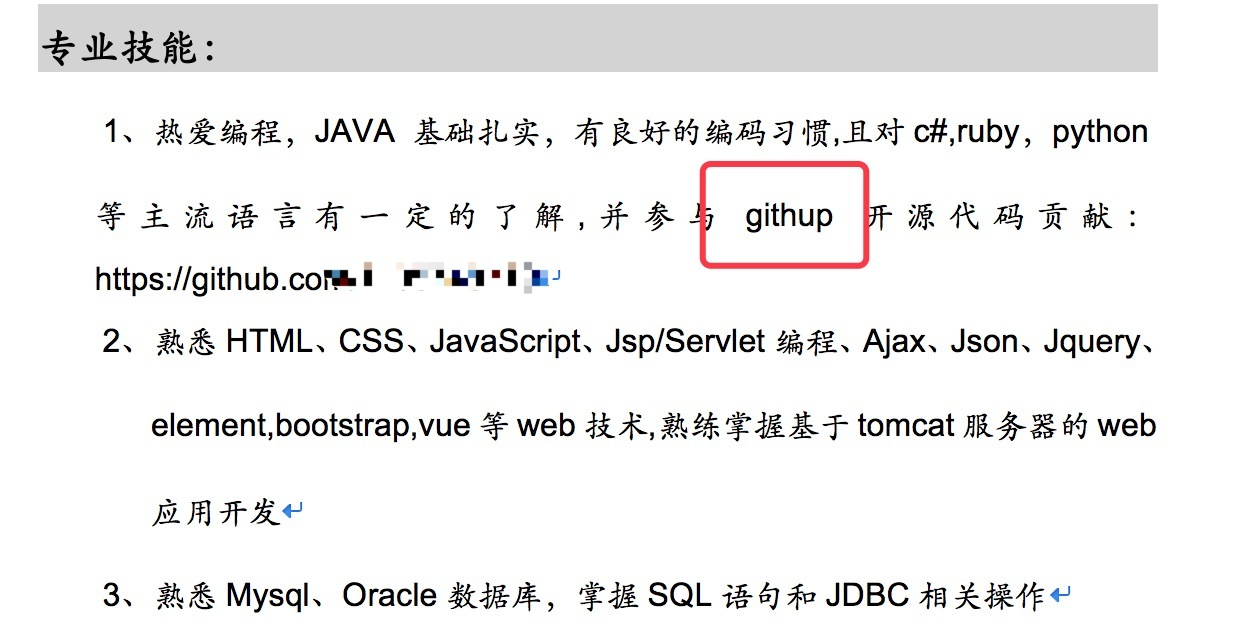Click the word HTML in item 2
This screenshot has width=1234, height=638.
(268, 342)
